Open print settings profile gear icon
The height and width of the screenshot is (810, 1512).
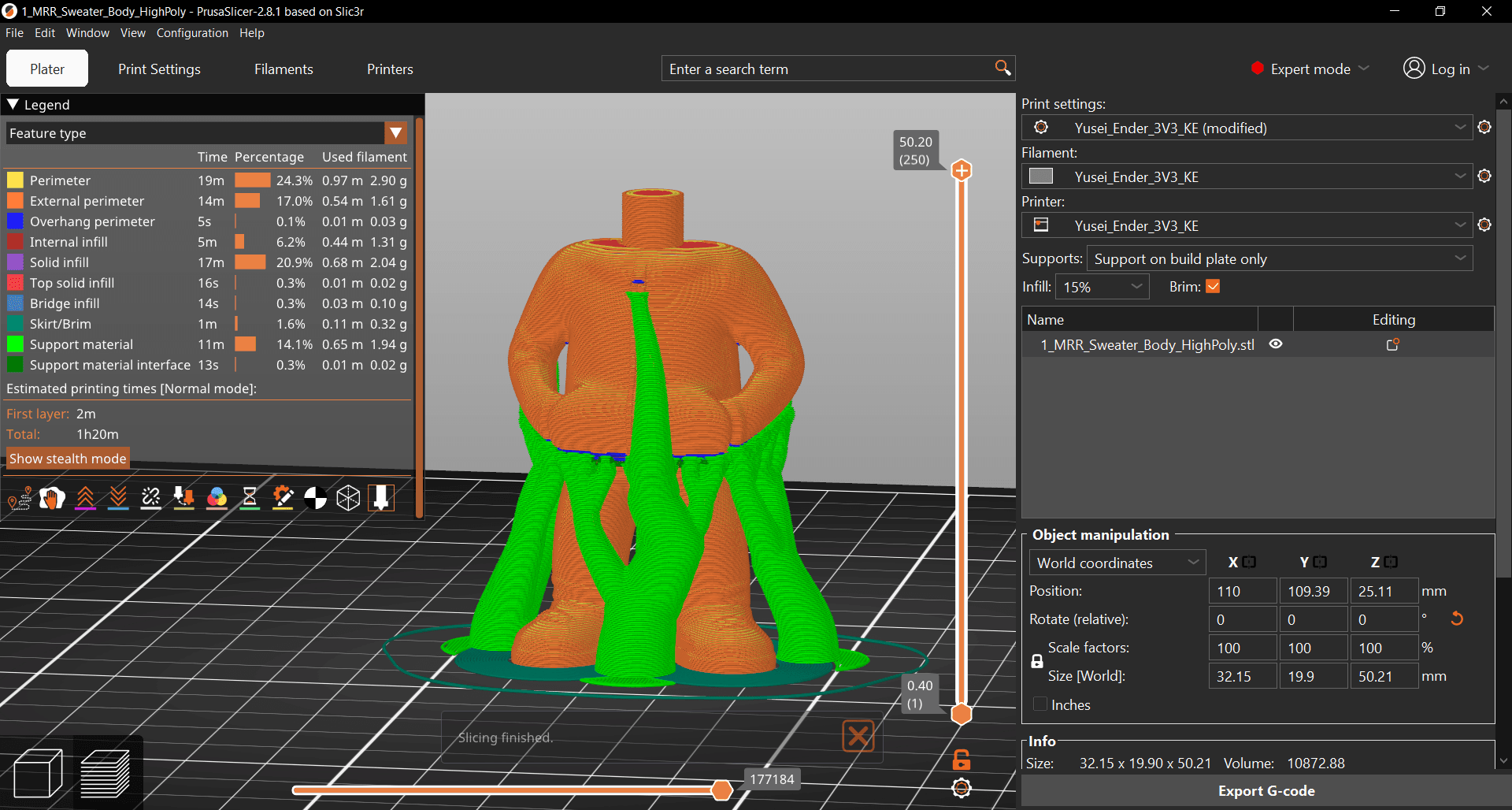[1484, 128]
